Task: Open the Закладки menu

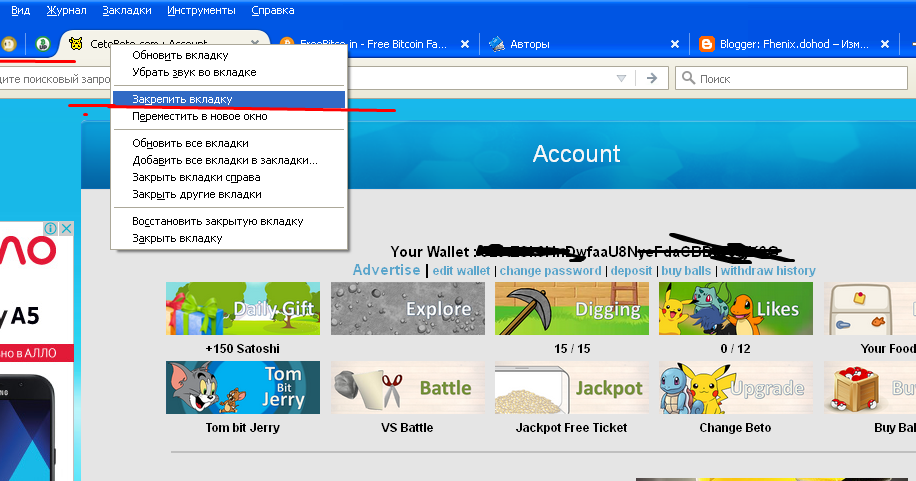Action: click(x=127, y=11)
